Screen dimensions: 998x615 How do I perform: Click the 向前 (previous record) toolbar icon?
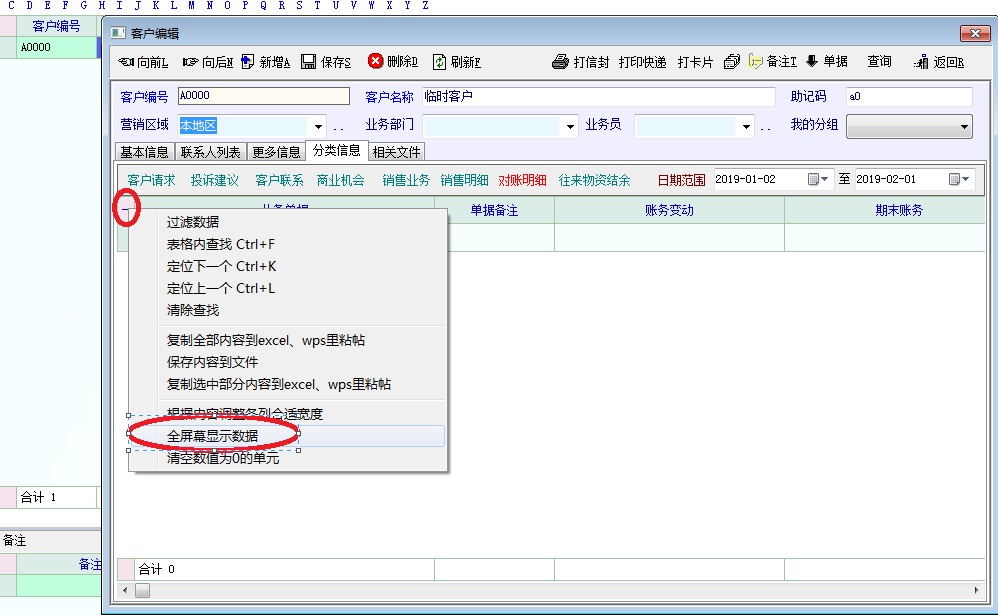[126, 62]
